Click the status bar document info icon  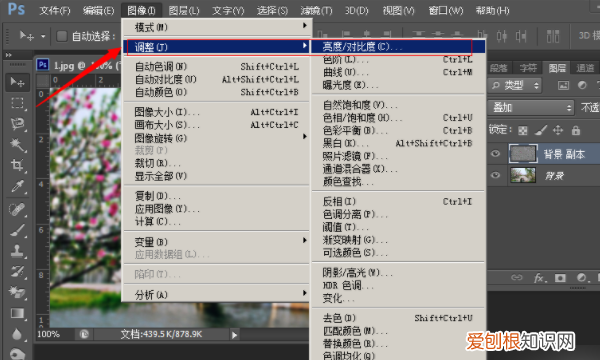(84, 334)
